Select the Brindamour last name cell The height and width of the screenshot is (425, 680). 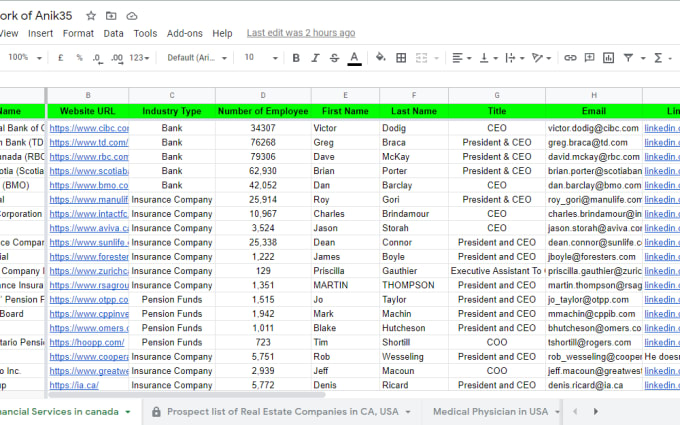point(414,214)
